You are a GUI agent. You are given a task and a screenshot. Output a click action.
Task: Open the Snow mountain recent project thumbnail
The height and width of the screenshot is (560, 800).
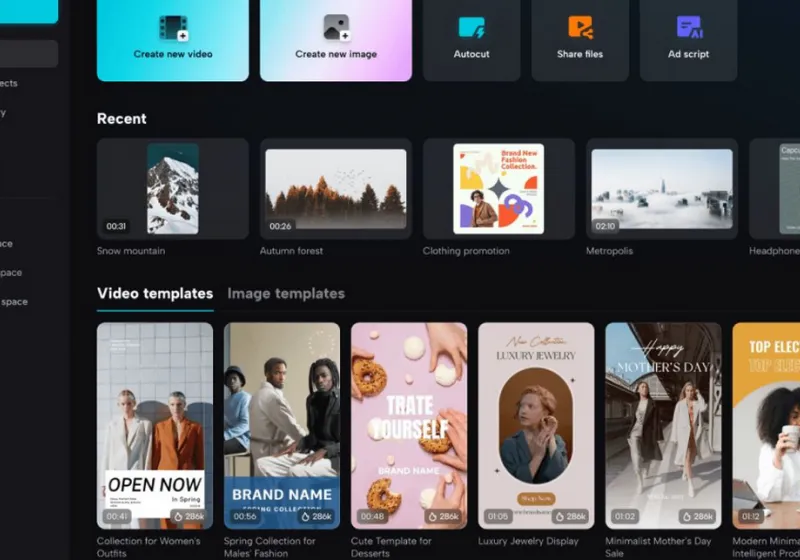pos(173,189)
